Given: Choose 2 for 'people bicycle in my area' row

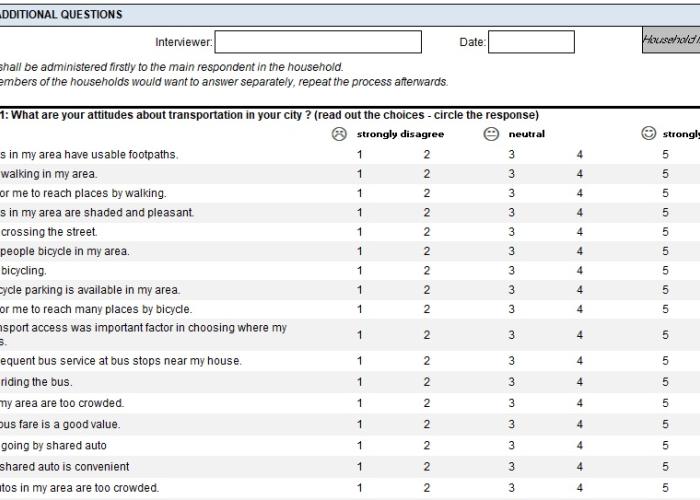Looking at the screenshot, I should tap(427, 251).
